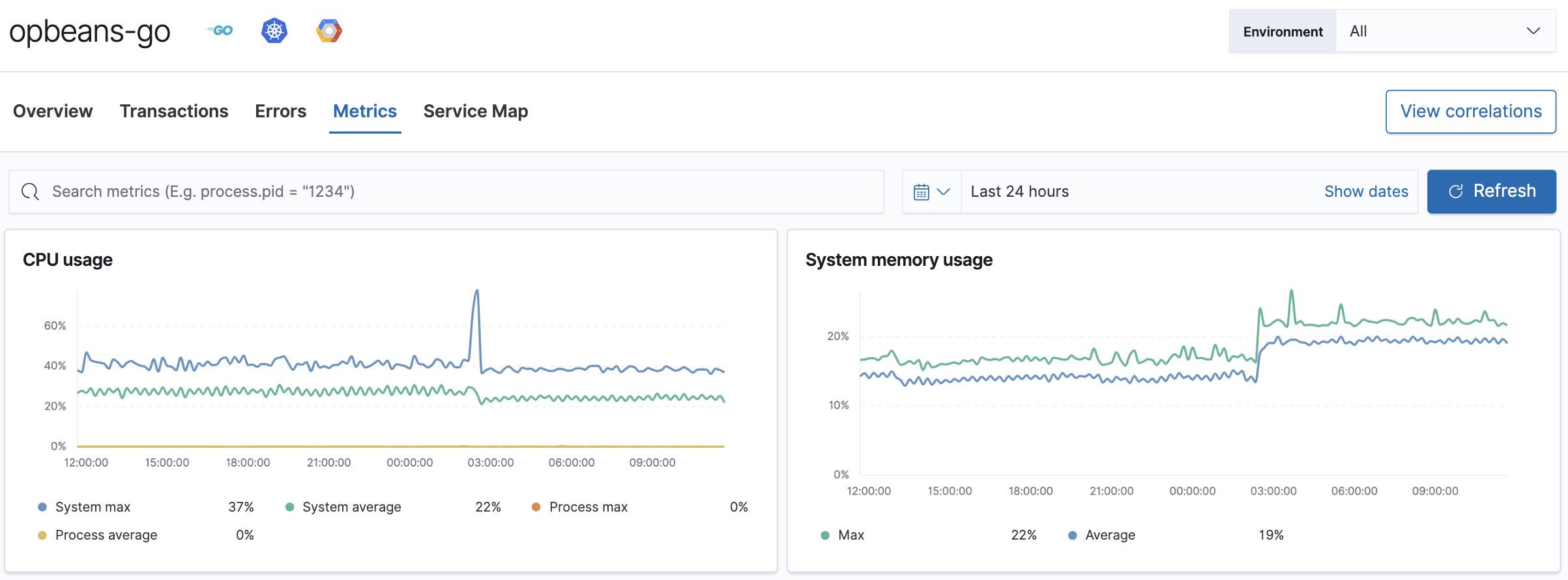Screen dimensions: 1568x580
Task: Toggle System max series in CPU legend
Action: tap(93, 507)
